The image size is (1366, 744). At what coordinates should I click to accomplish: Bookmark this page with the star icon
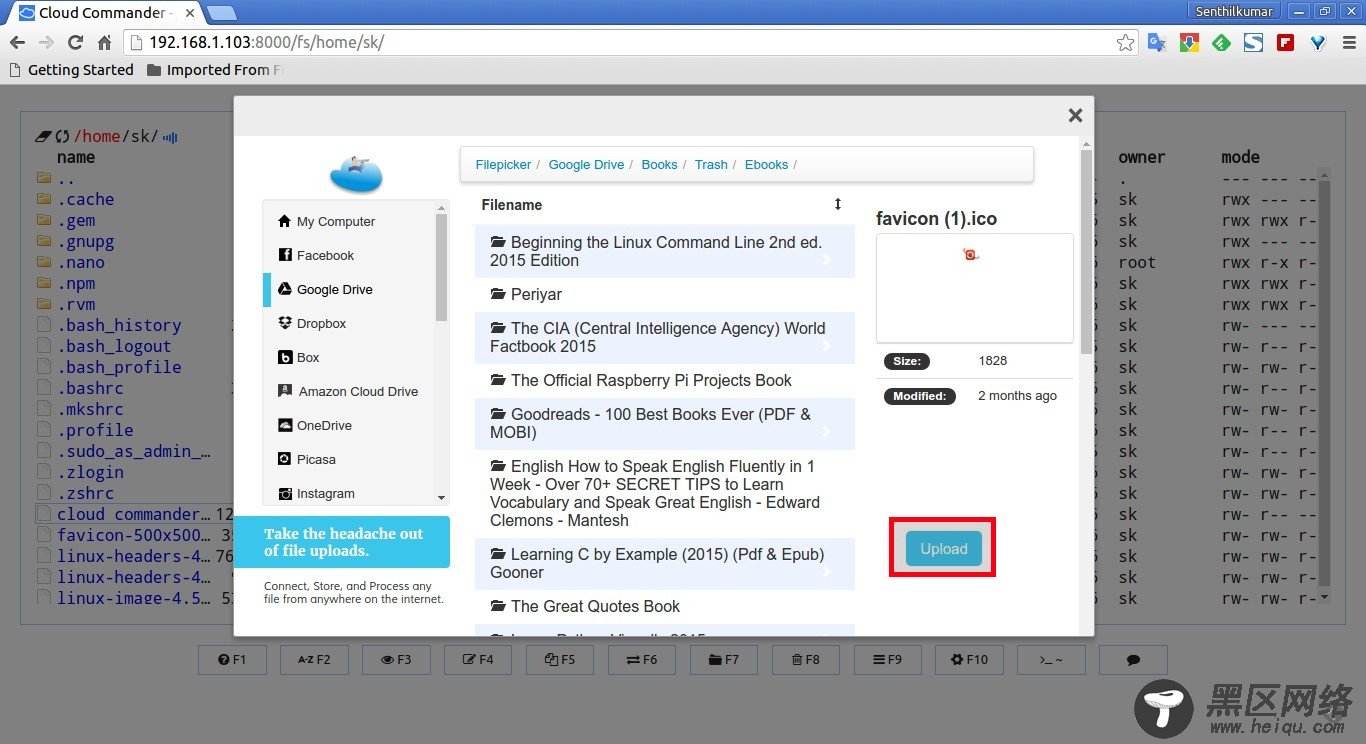coord(1125,43)
